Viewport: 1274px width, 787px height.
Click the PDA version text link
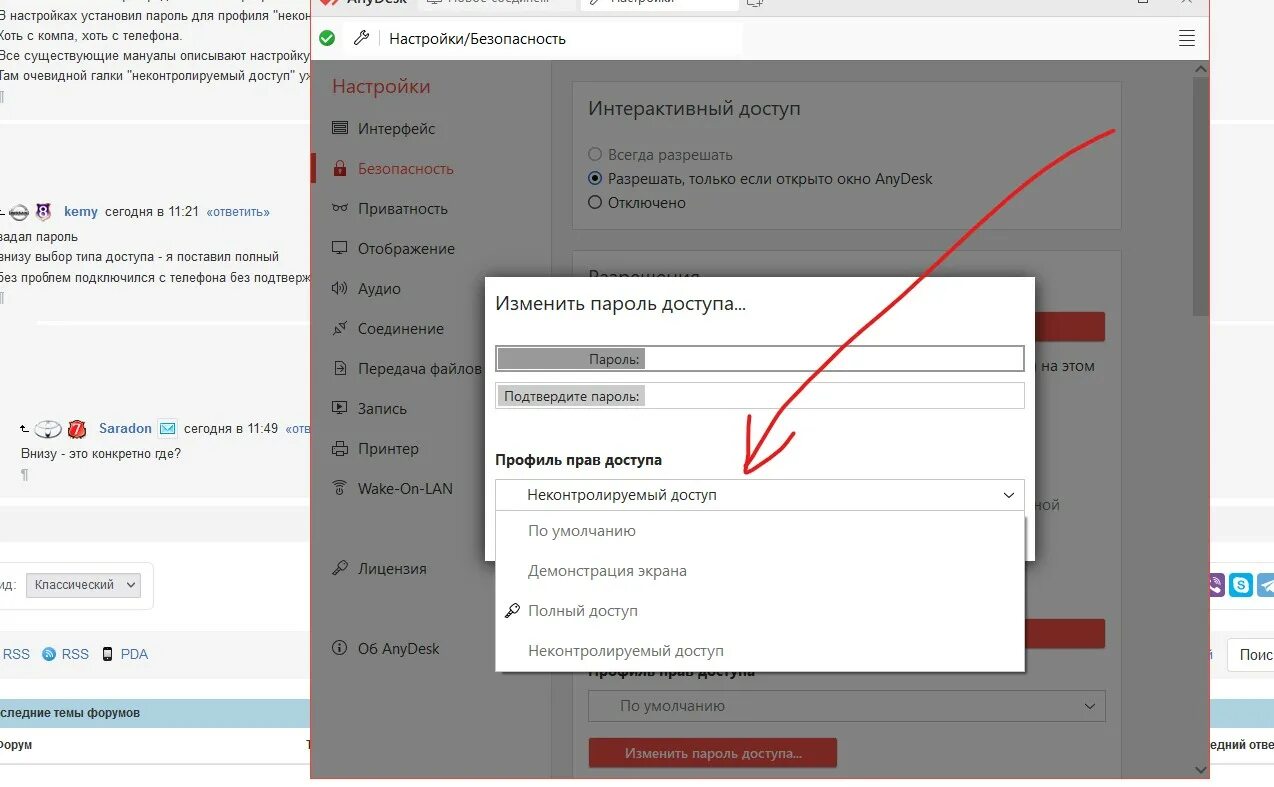click(134, 654)
